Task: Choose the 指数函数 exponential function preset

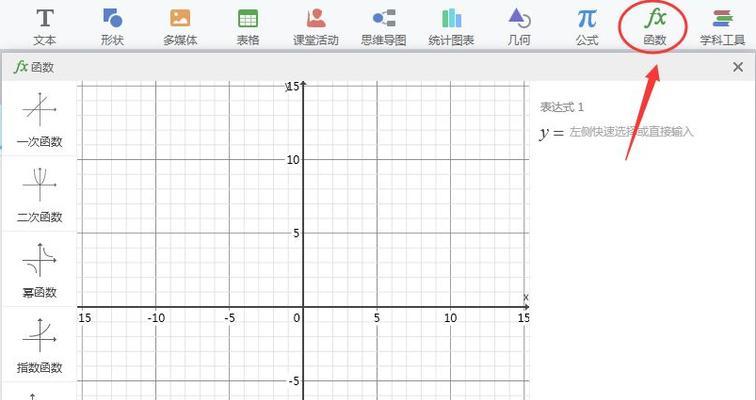Action: [40, 344]
